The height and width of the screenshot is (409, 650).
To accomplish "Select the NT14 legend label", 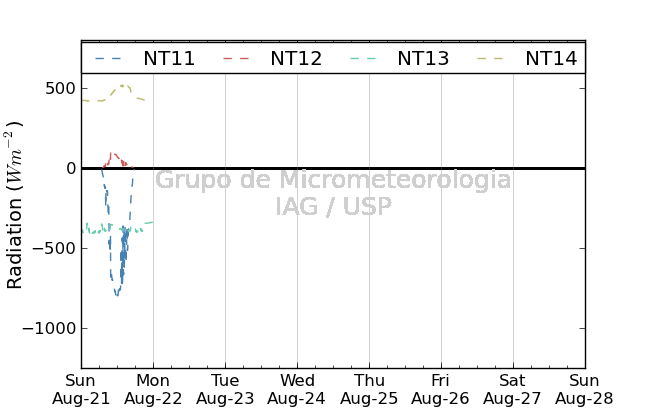I will 551,58.
